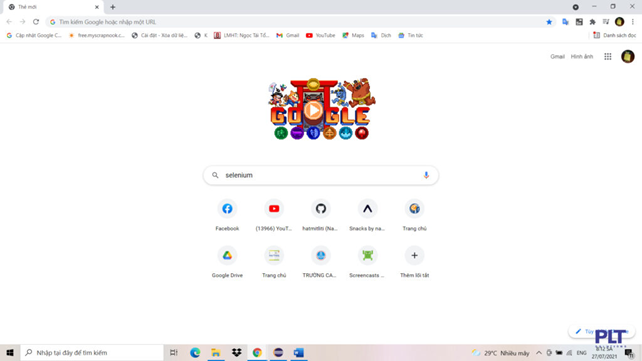The image size is (642, 361).
Task: Open the (13966) YouTube shortcut
Action: point(274,215)
